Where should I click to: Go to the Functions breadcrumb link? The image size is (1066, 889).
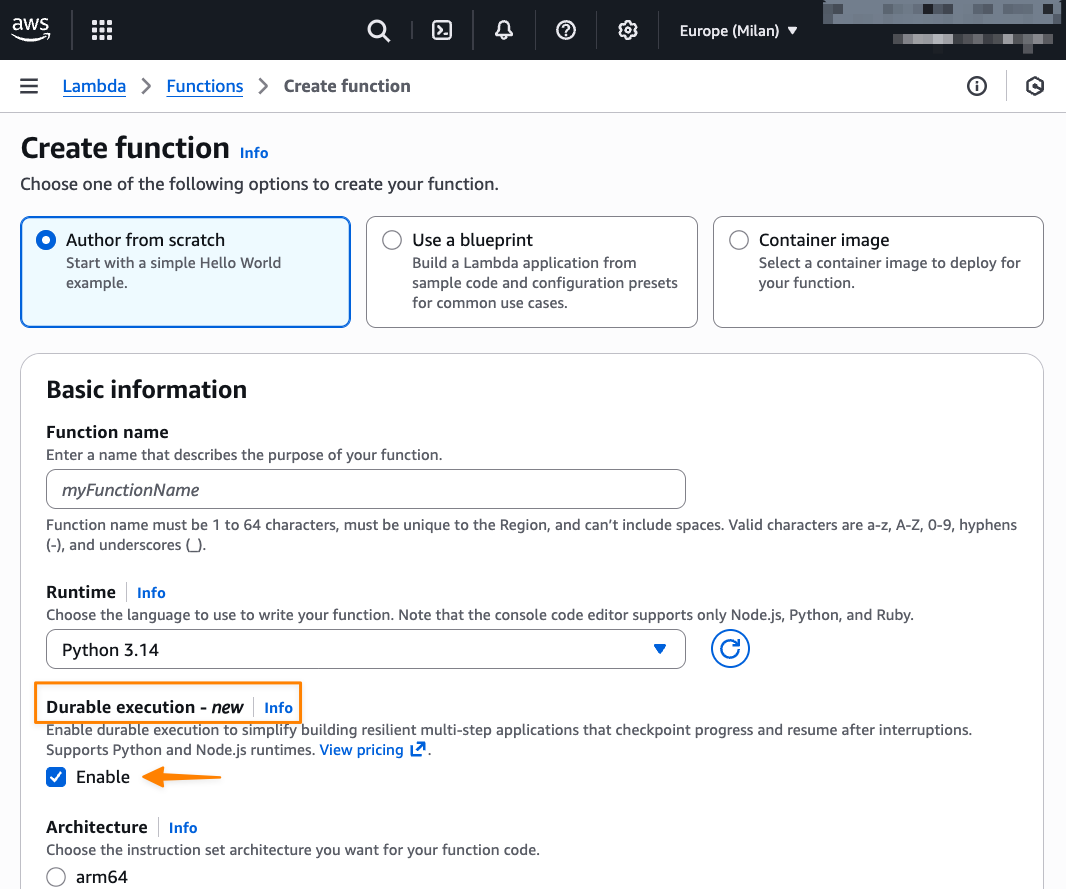point(204,86)
